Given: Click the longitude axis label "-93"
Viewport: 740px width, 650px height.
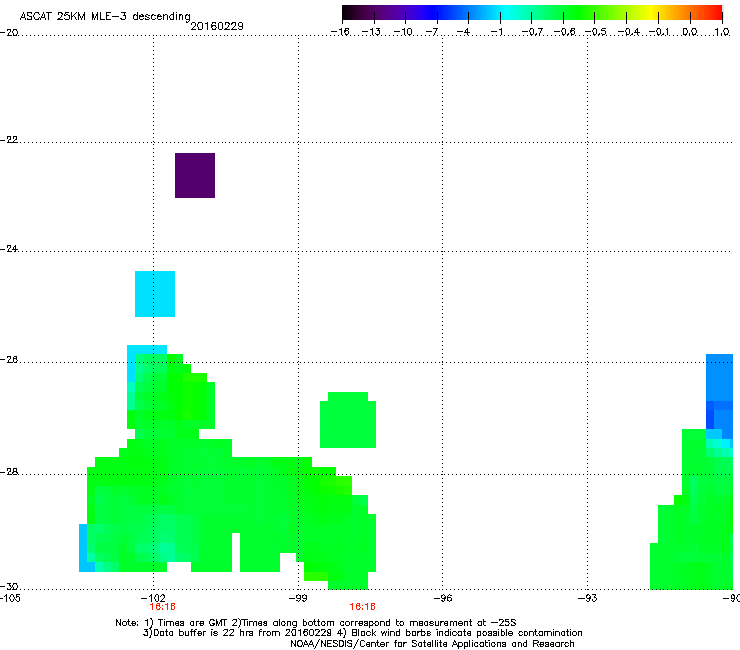Looking at the screenshot, I should click(588, 598).
